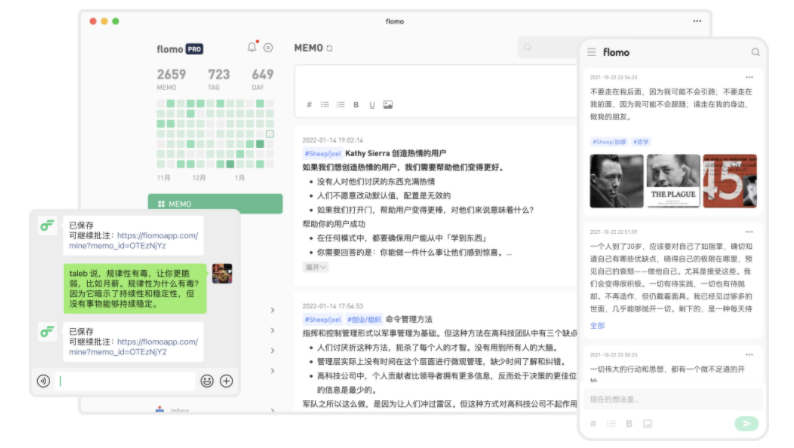Refresh the MEMO list with the sync icon

tap(330, 48)
